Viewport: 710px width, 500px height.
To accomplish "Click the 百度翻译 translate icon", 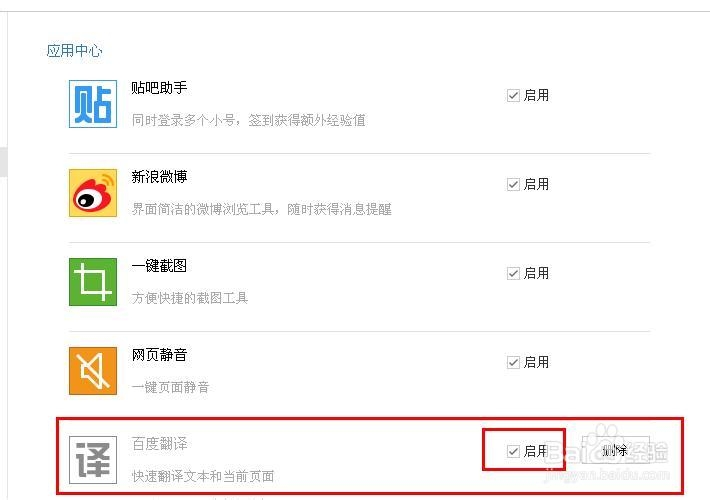I will point(93,458).
